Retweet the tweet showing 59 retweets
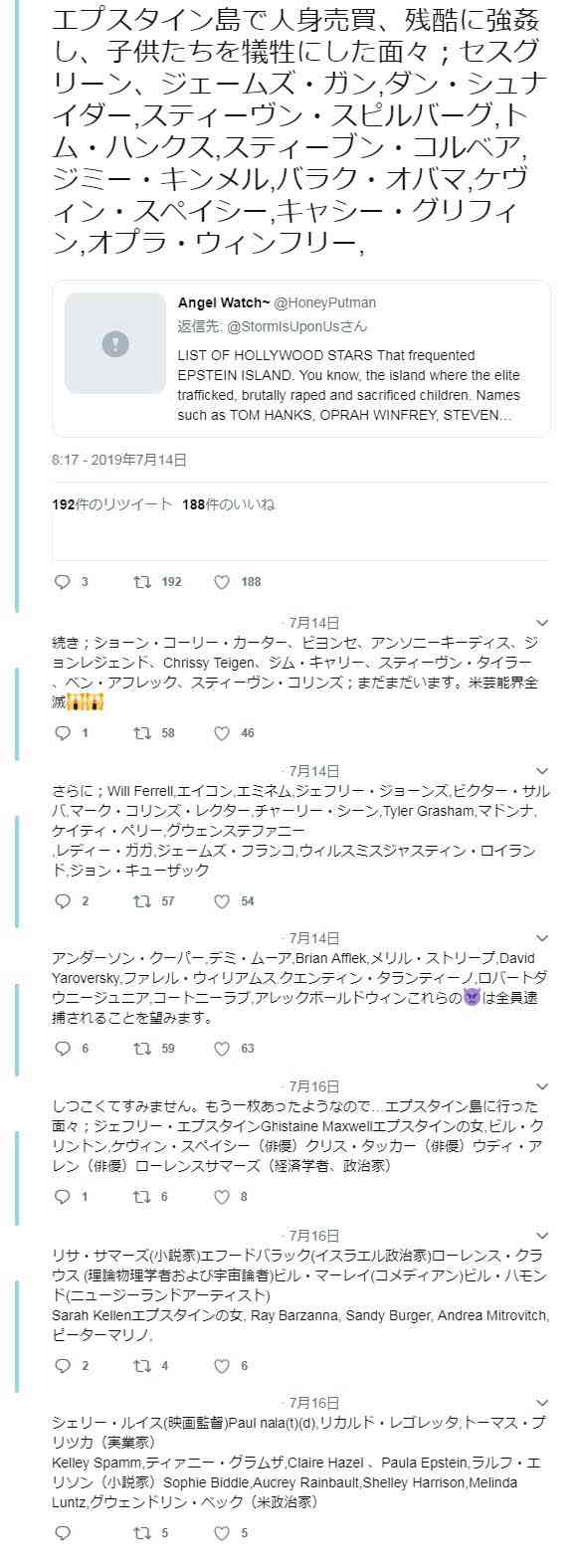 [142, 1048]
